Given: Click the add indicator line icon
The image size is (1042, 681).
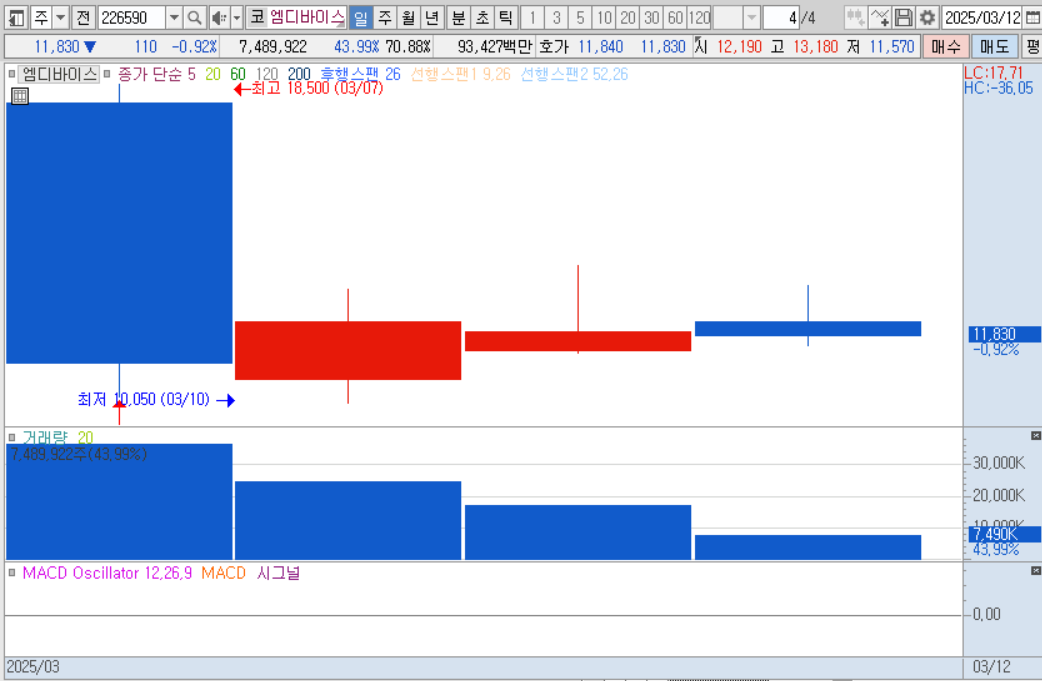Looking at the screenshot, I should coord(880,18).
